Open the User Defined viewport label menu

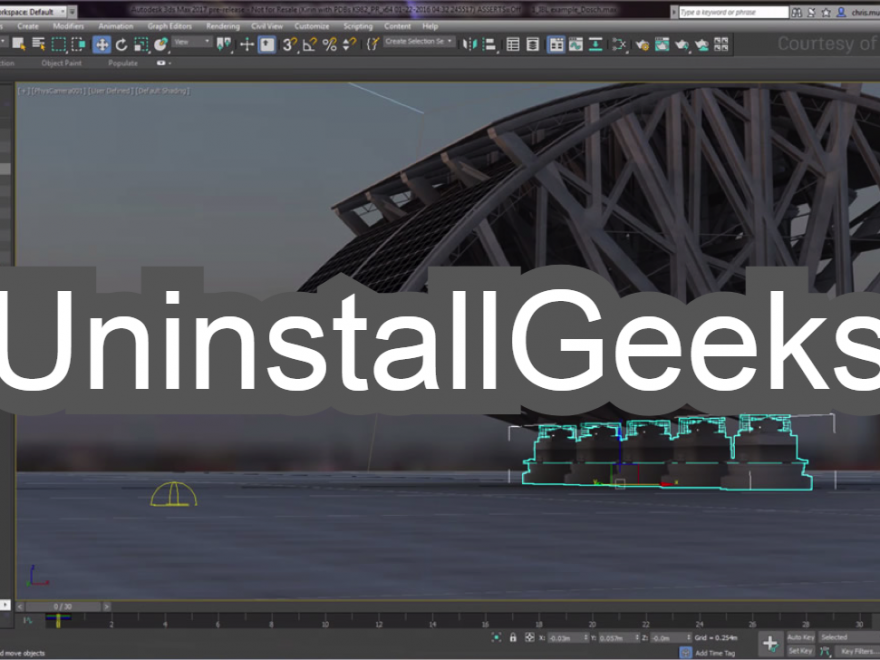[110, 91]
